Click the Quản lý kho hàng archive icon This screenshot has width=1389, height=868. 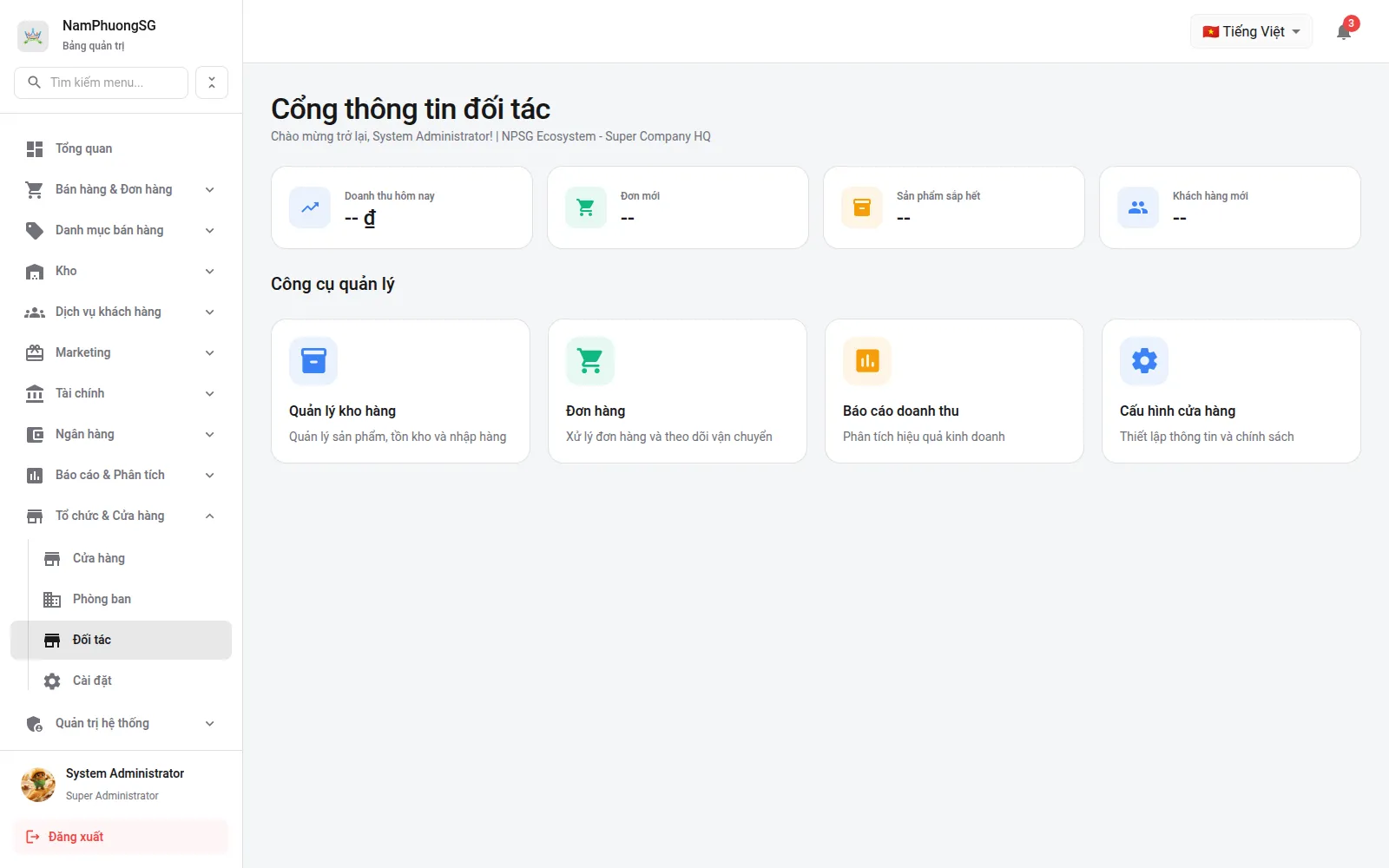point(313,360)
